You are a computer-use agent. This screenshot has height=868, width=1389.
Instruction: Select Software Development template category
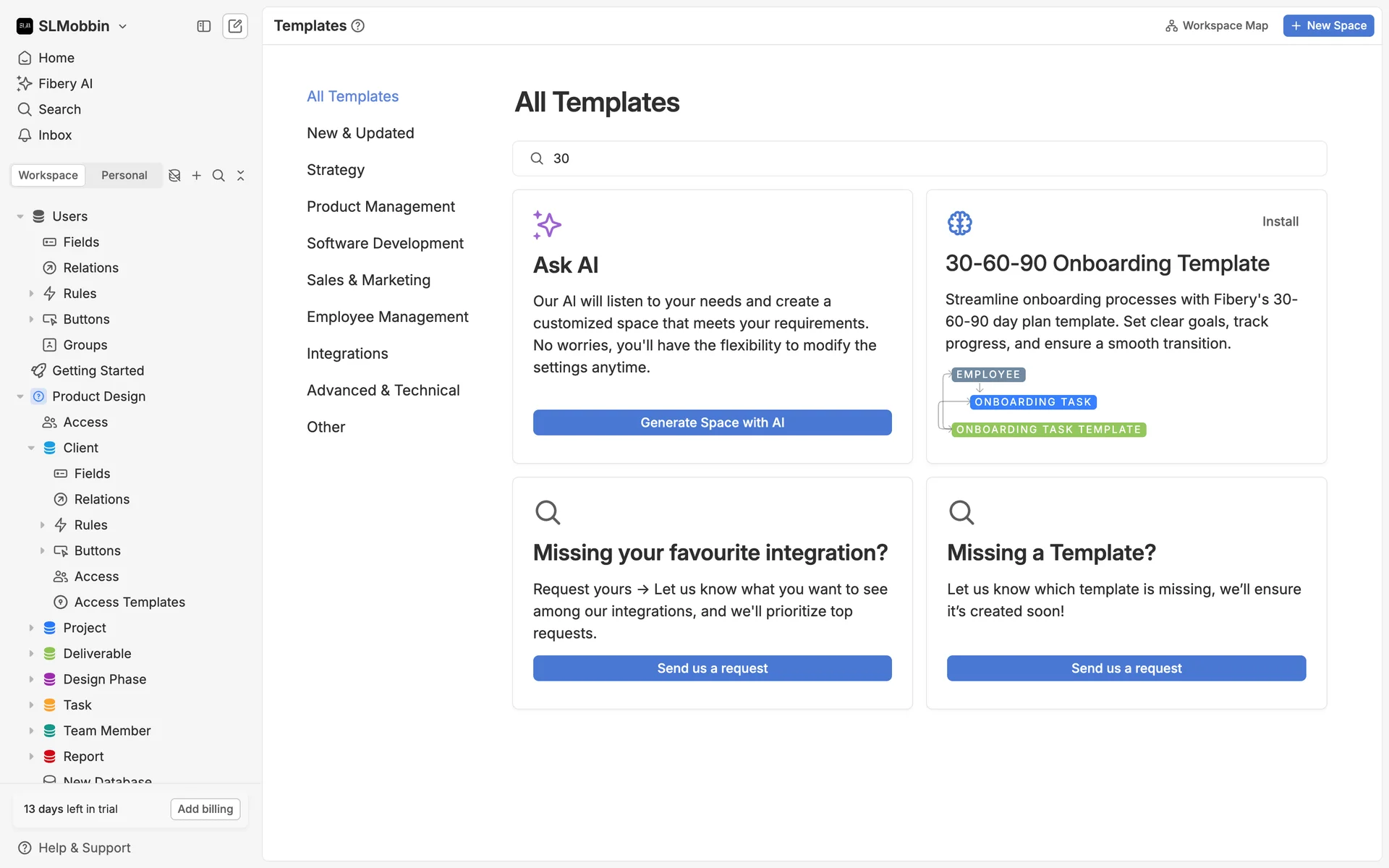[x=385, y=243]
